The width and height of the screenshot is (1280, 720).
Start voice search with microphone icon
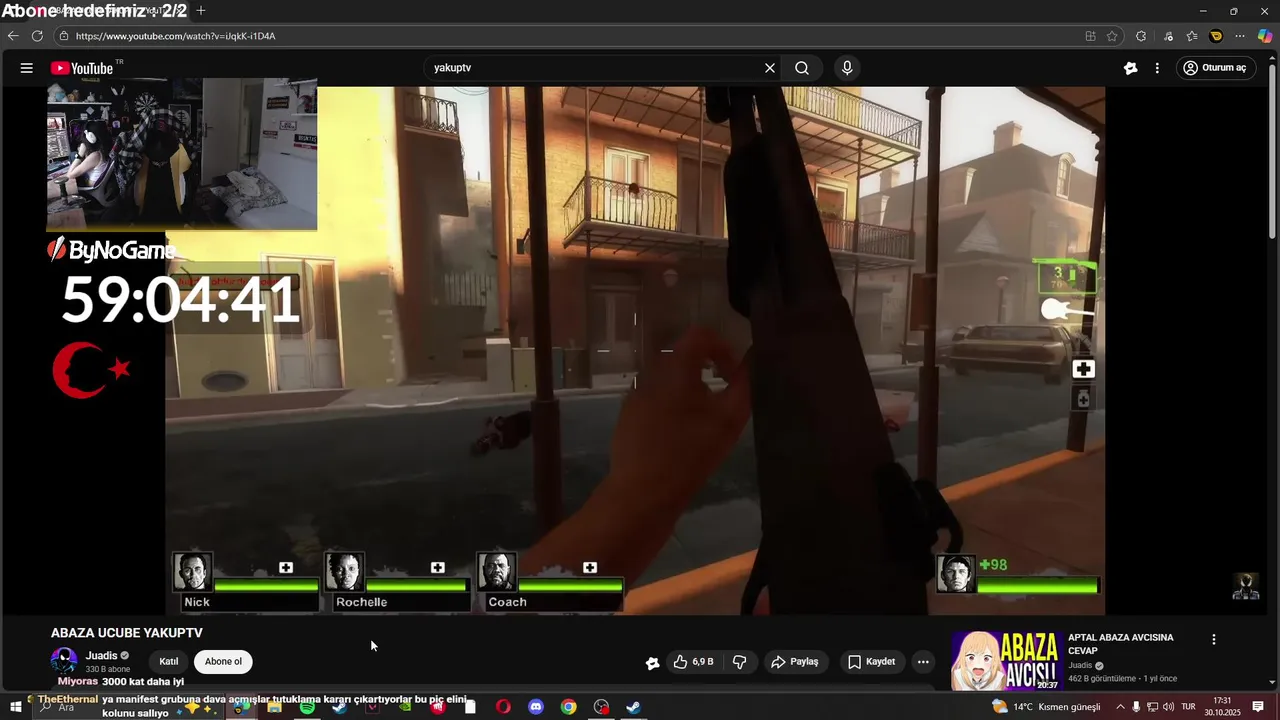(x=847, y=68)
